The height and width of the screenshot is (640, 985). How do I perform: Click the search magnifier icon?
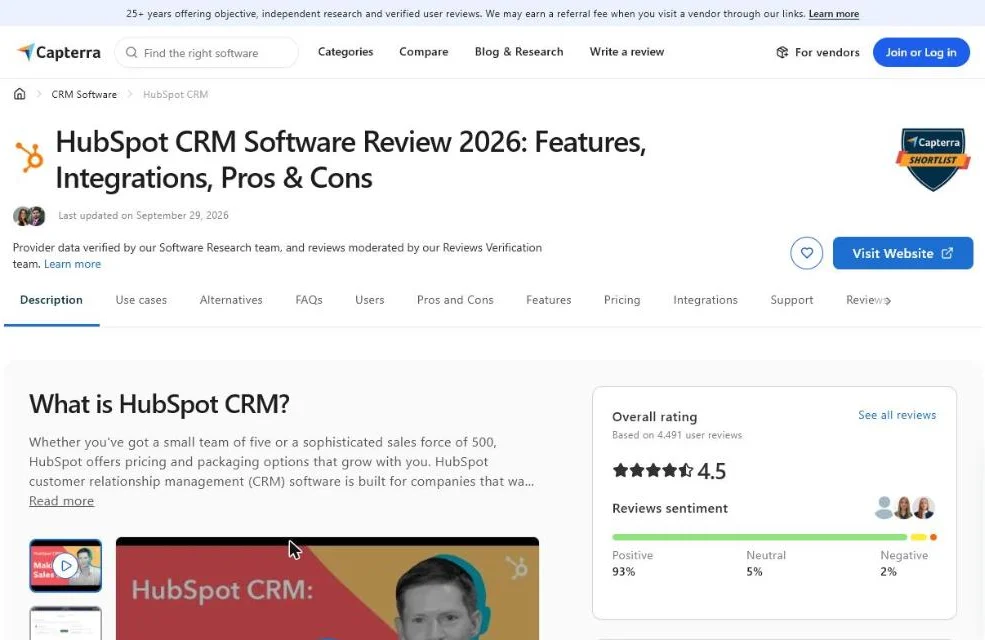tap(131, 53)
